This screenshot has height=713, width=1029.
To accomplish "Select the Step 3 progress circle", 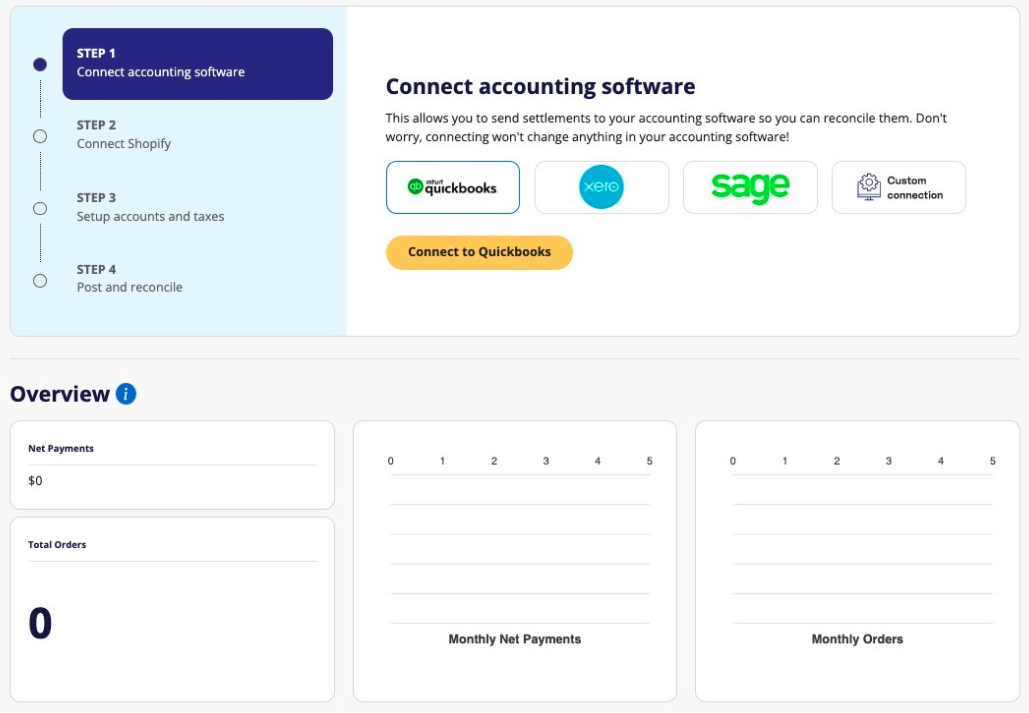I will pyautogui.click(x=40, y=208).
